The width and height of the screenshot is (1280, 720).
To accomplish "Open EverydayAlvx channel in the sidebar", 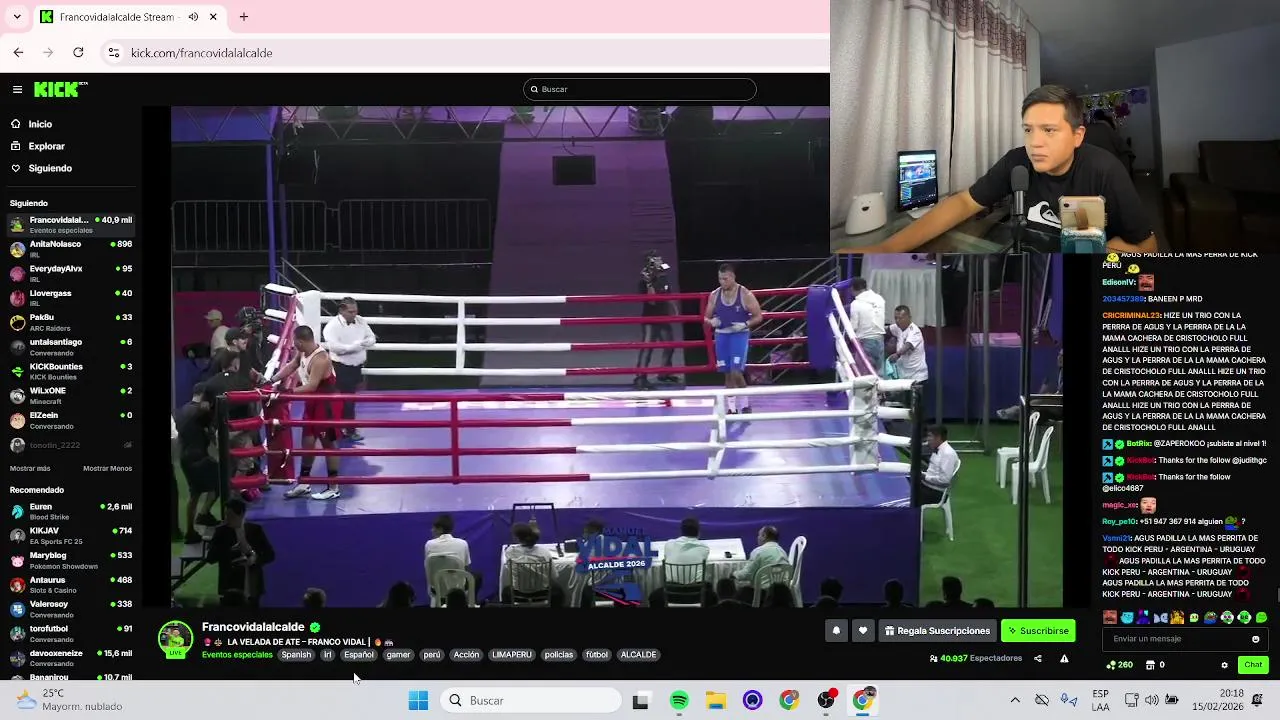I will click(70, 273).
